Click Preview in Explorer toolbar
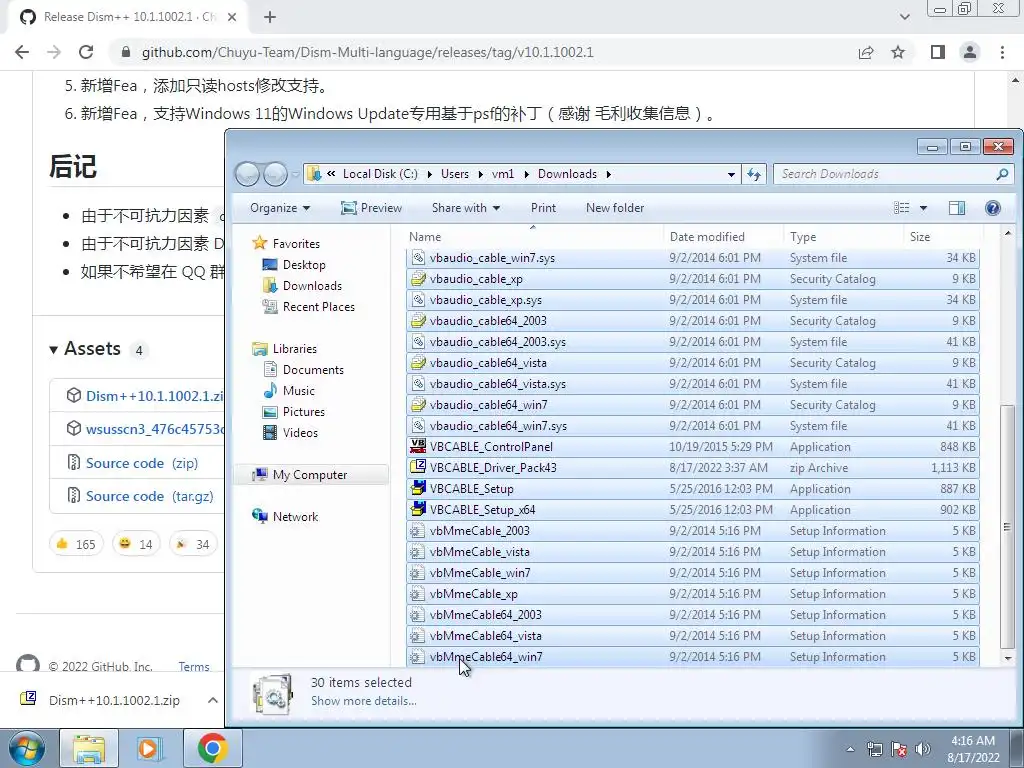Image resolution: width=1024 pixels, height=768 pixels. click(372, 208)
